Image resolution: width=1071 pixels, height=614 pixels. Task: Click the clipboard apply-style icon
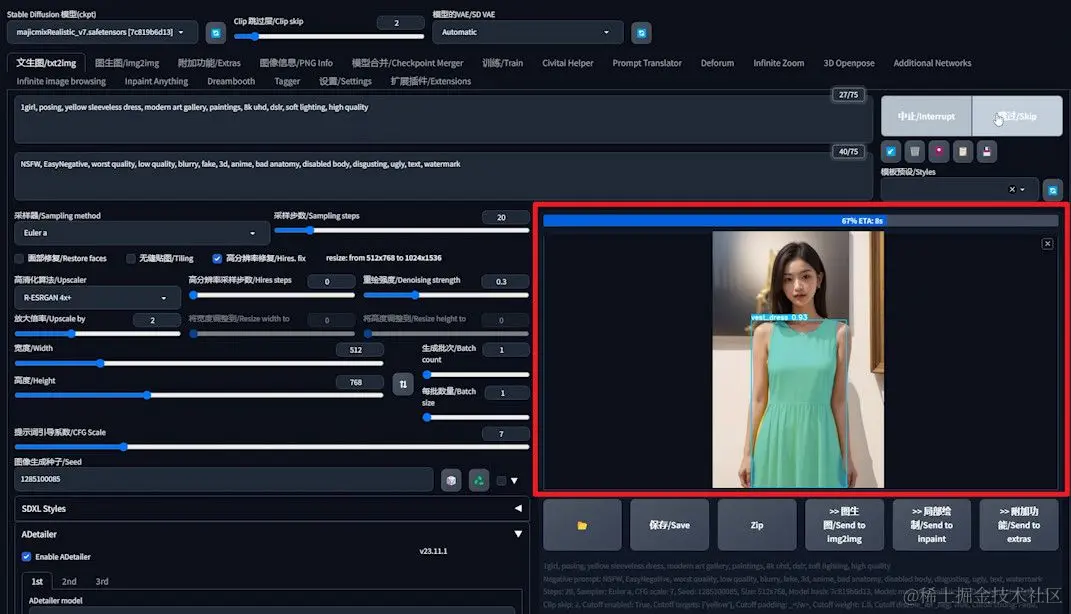pos(962,152)
